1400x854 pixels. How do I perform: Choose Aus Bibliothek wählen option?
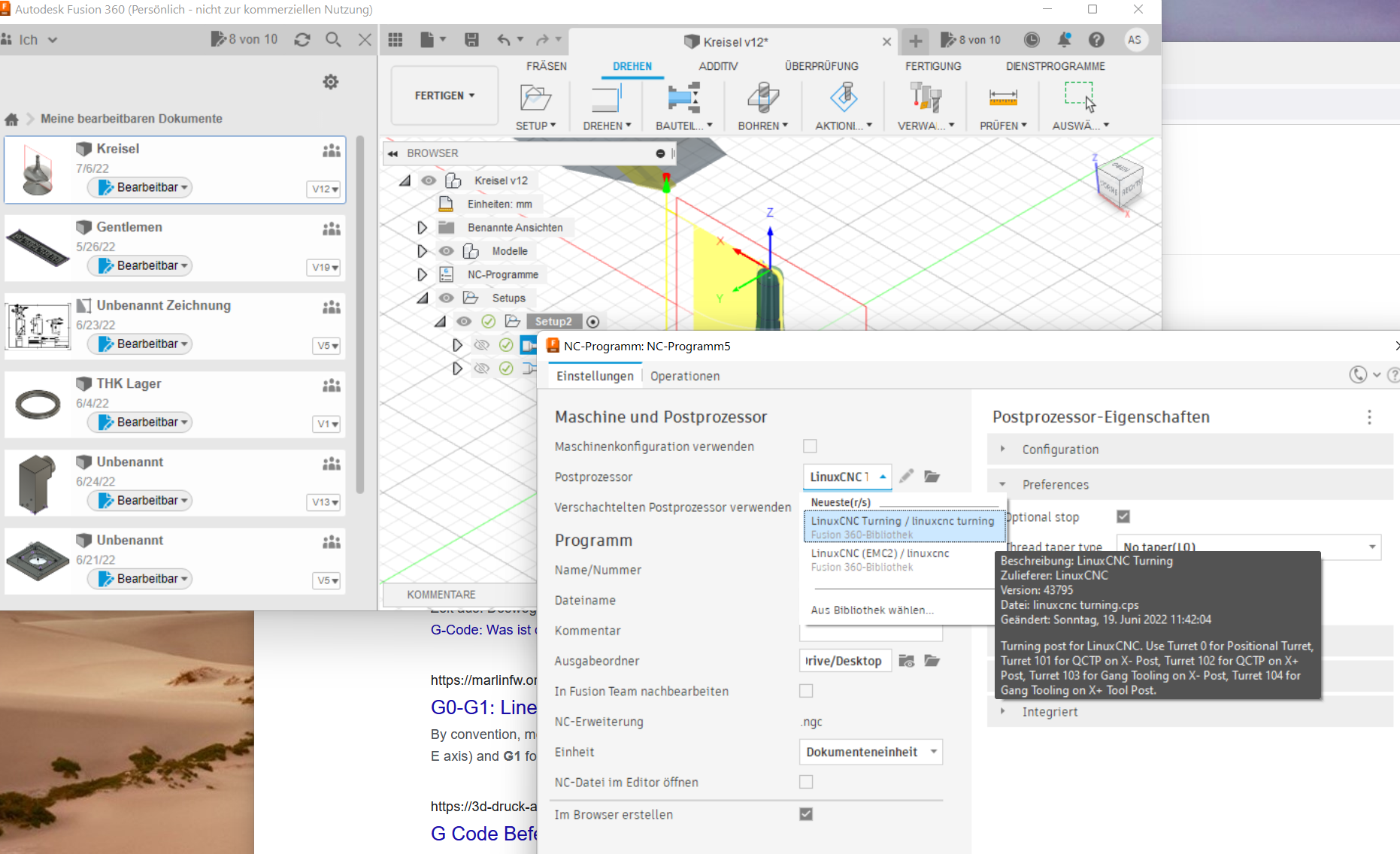click(872, 610)
